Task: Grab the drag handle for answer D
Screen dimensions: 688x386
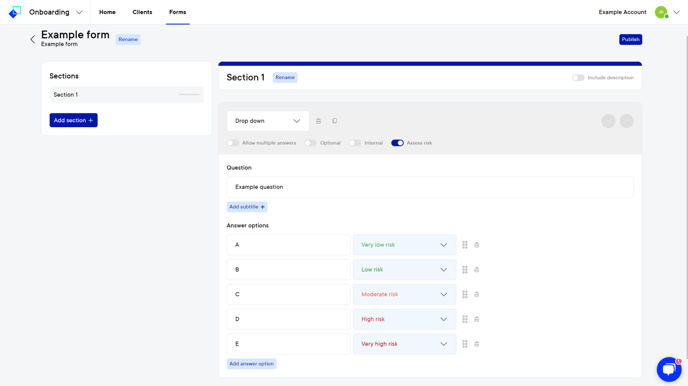Action: click(x=465, y=319)
